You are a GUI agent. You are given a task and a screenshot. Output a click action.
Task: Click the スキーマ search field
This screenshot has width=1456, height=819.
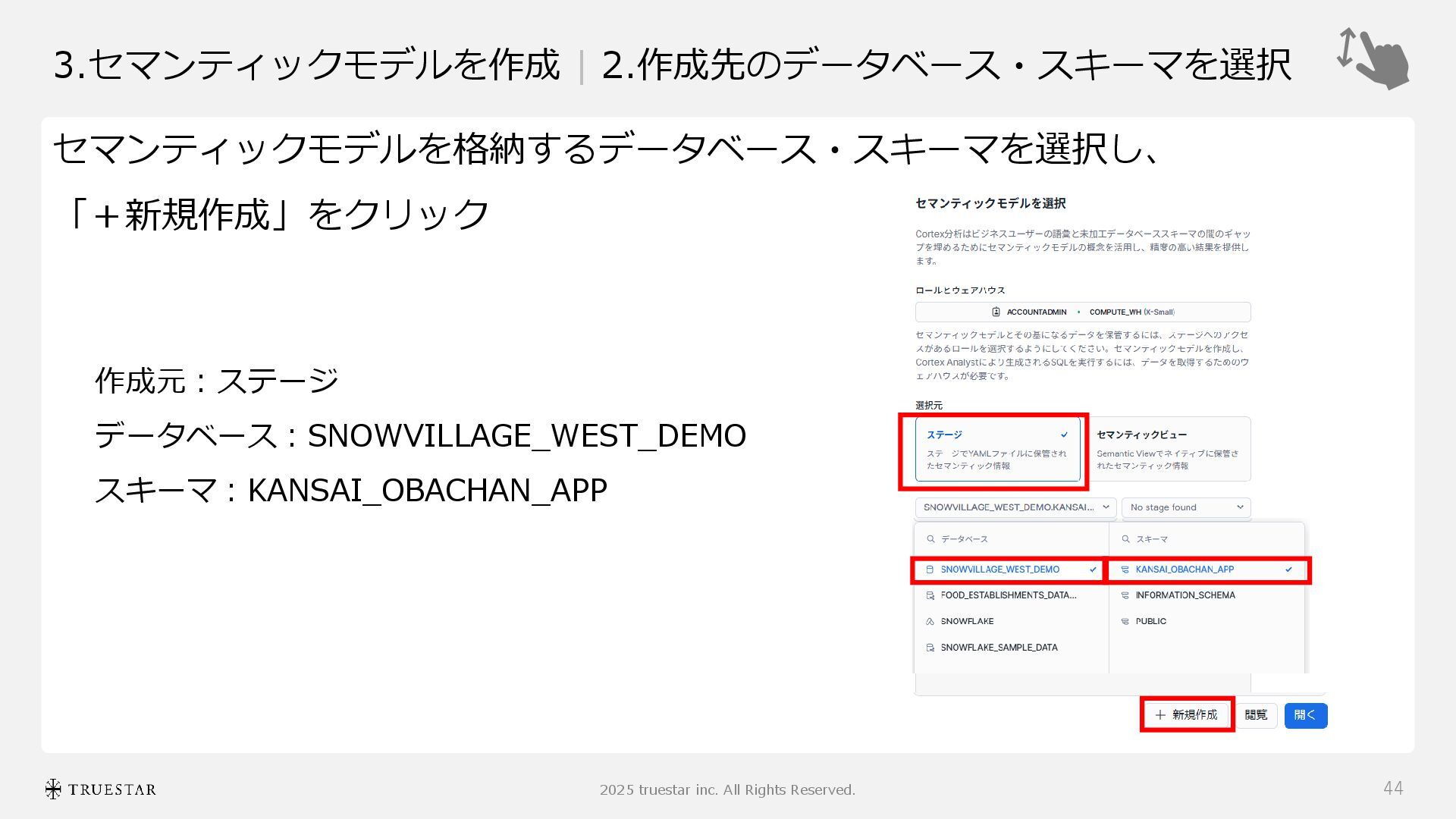(1207, 539)
